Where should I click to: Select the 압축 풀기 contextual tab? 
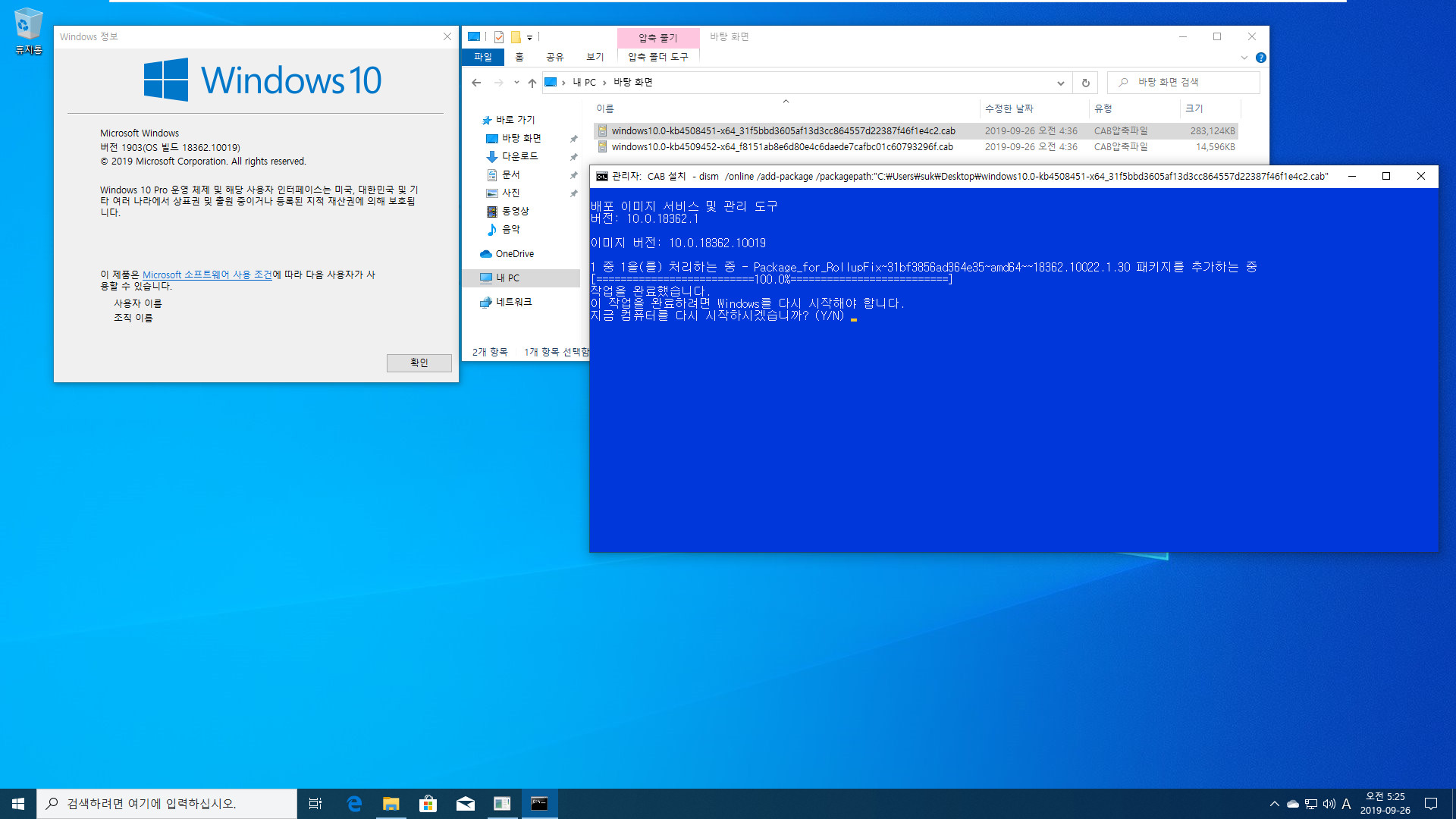(657, 37)
